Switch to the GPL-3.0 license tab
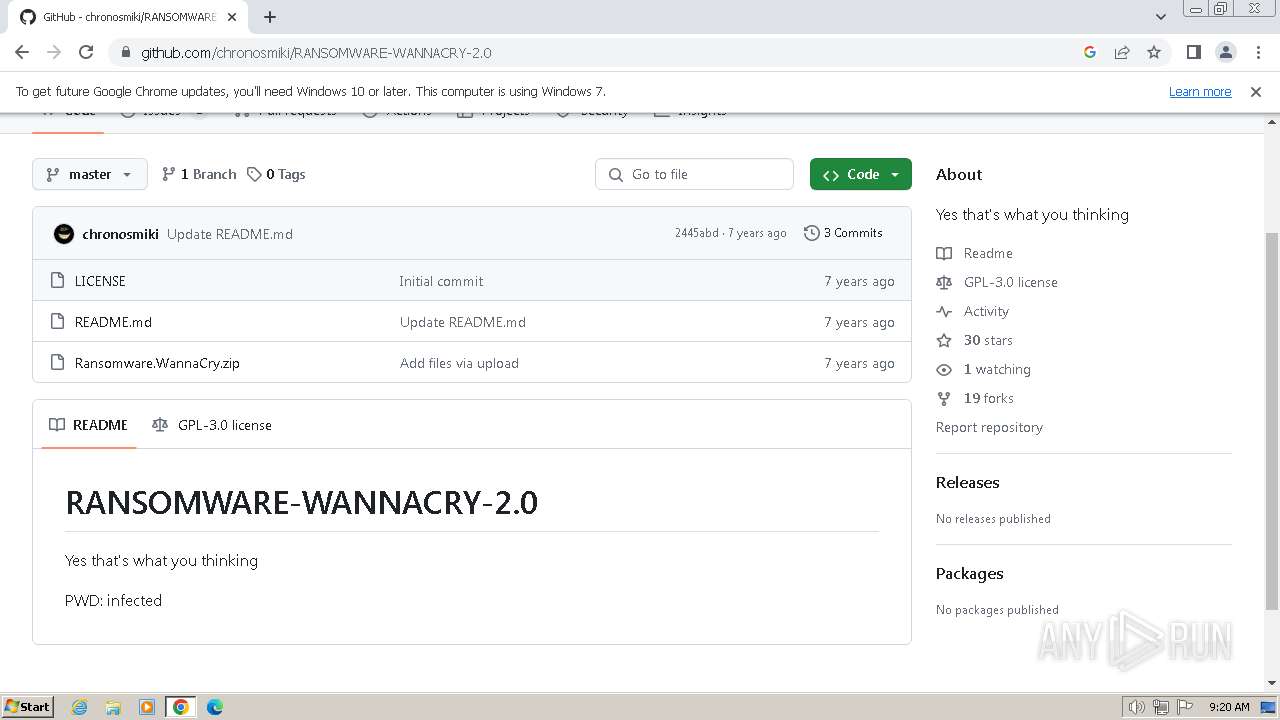This screenshot has height=720, width=1280. click(212, 425)
